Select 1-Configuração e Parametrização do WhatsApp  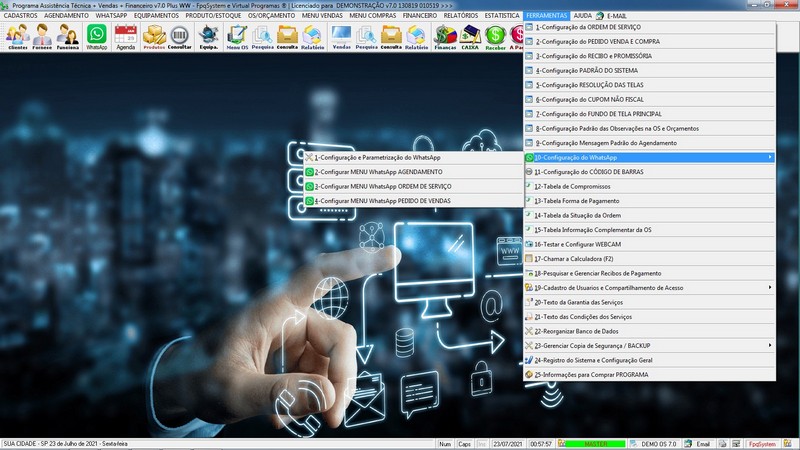click(414, 158)
